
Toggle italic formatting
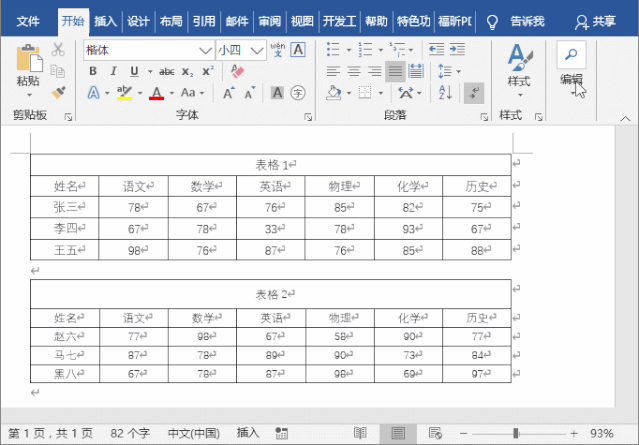(113, 71)
